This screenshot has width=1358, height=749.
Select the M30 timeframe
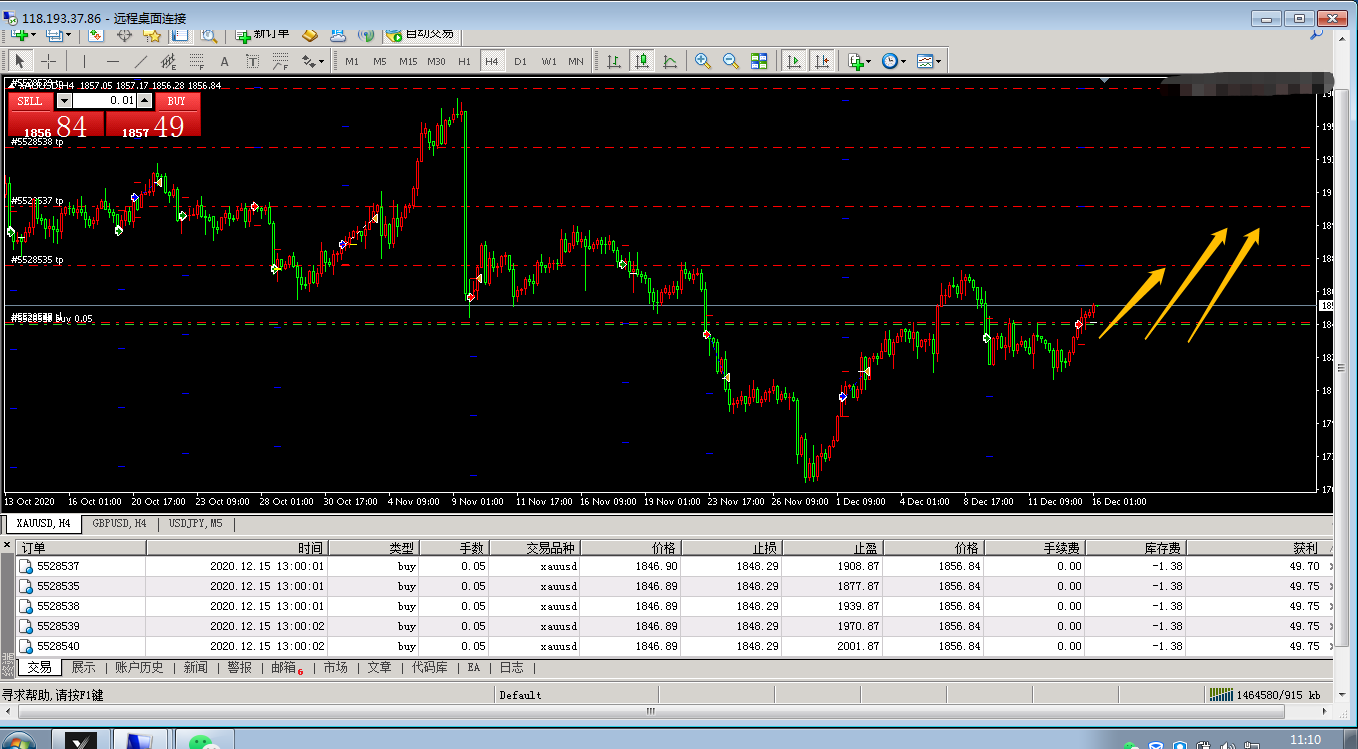pyautogui.click(x=436, y=61)
